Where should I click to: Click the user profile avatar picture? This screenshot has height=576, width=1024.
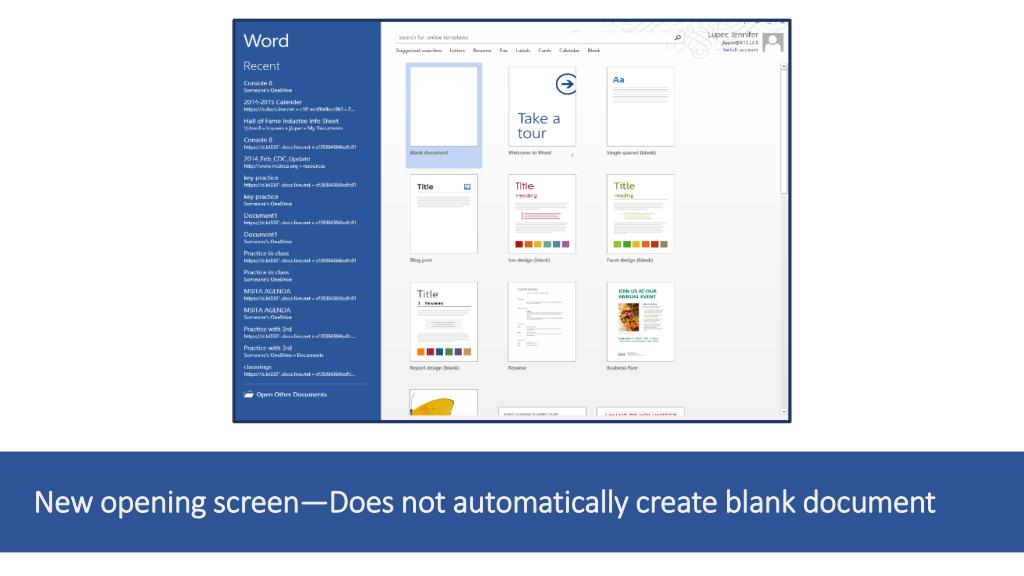773,42
